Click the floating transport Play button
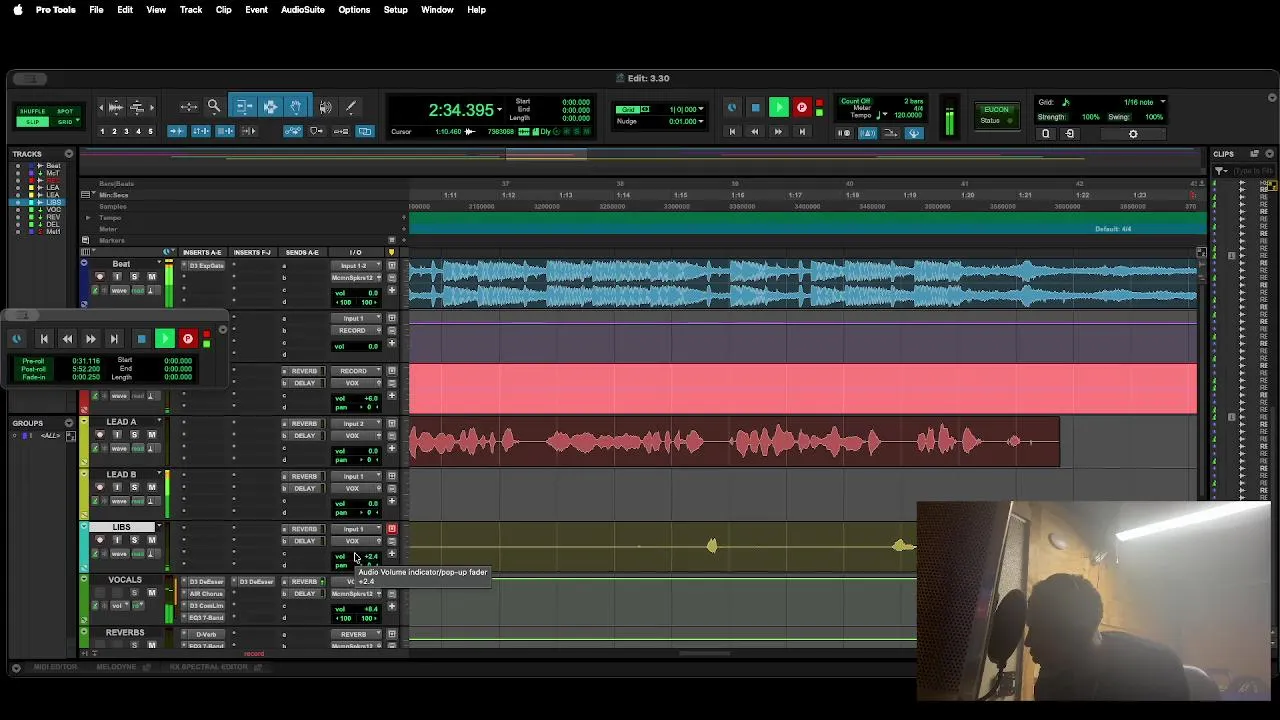1280x720 pixels. (165, 339)
